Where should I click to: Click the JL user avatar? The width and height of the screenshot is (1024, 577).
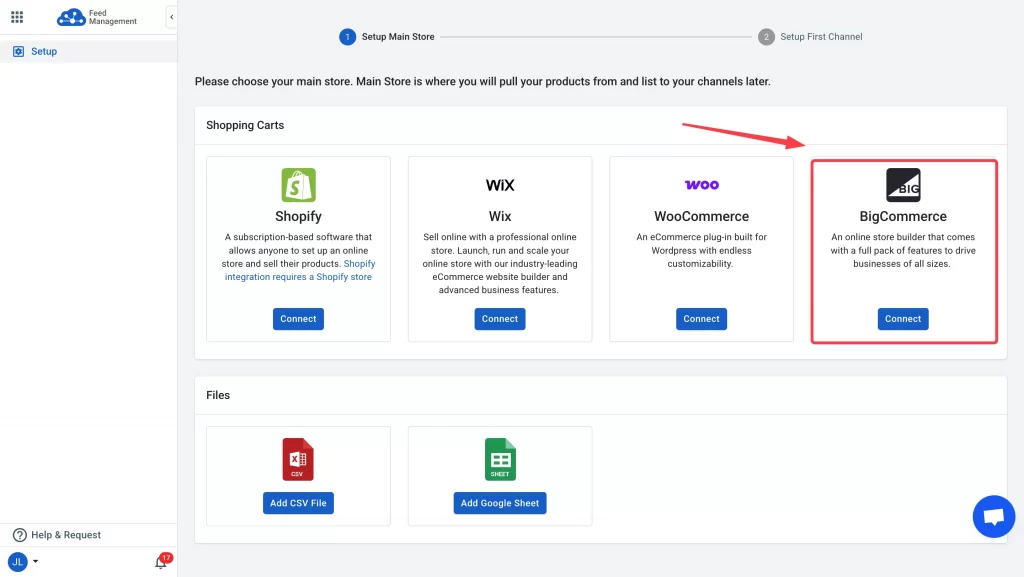pos(18,562)
